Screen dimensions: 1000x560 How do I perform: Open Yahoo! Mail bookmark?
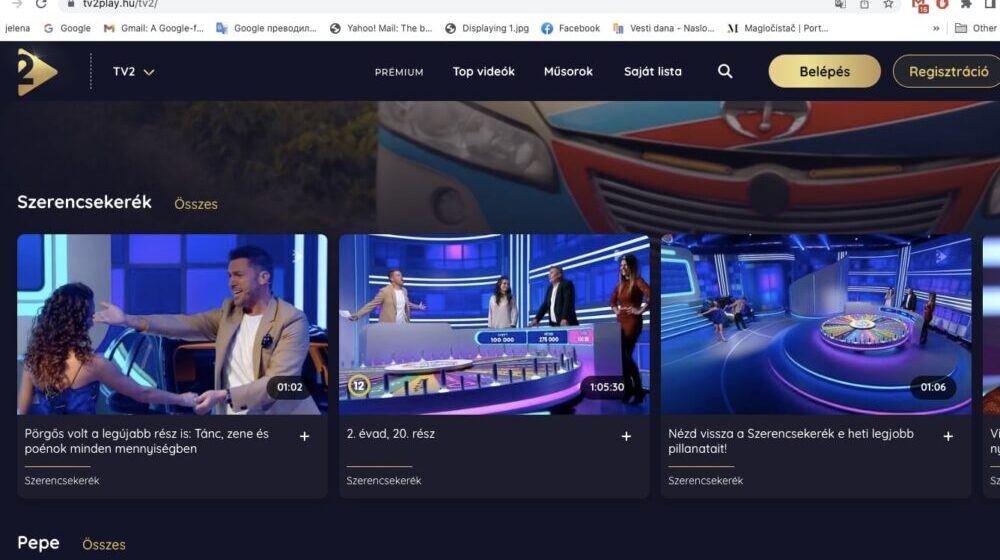click(x=381, y=28)
